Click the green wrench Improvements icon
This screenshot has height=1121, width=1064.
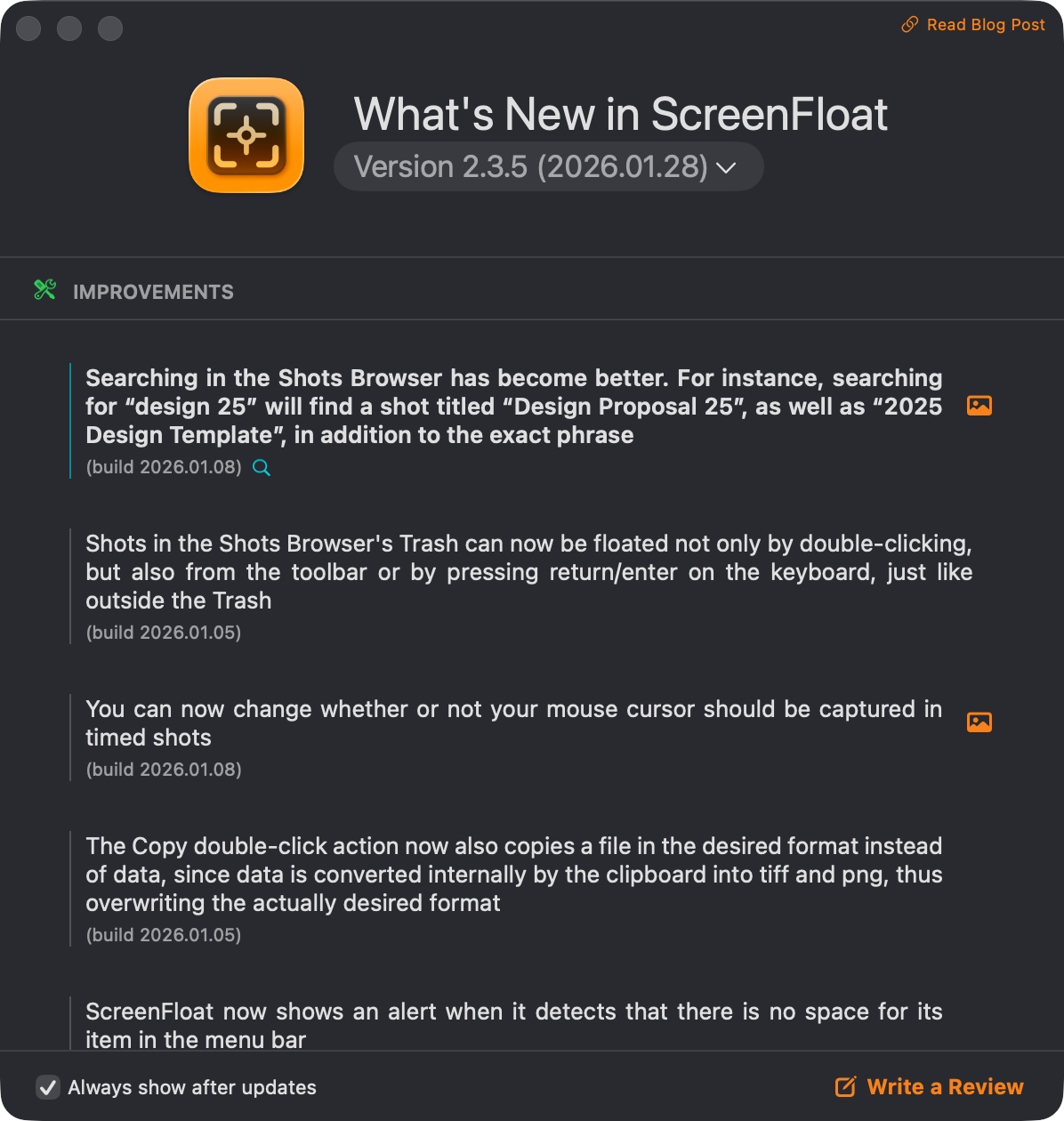[x=44, y=289]
